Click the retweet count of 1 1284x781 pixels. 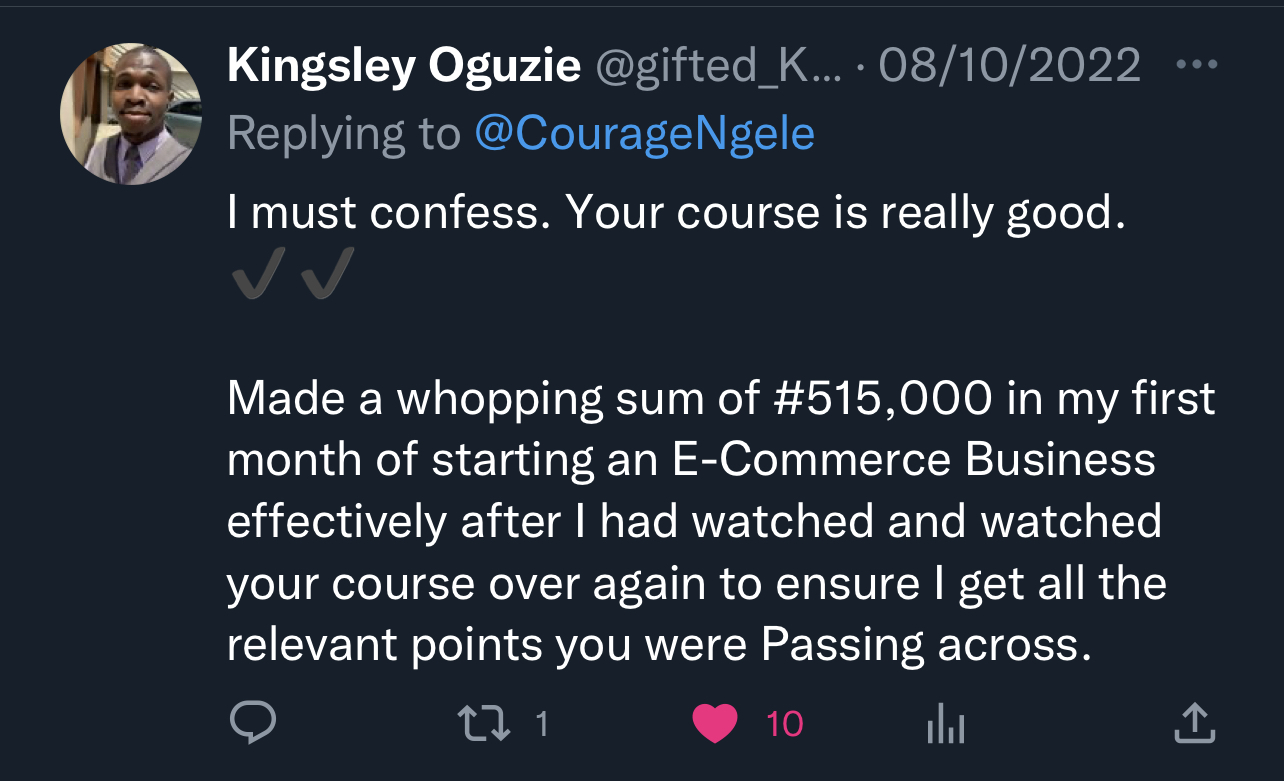[x=541, y=723]
